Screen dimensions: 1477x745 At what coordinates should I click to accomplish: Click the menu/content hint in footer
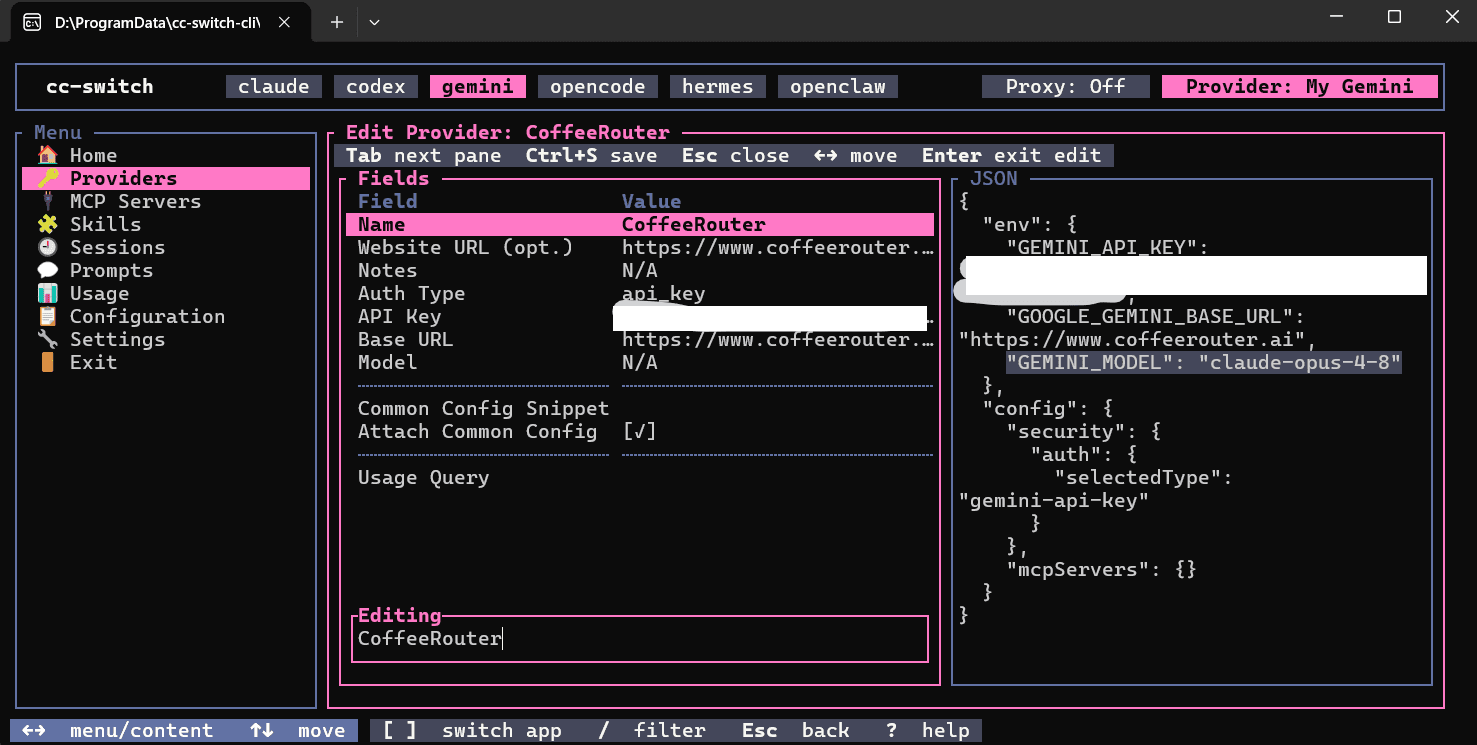pos(117,731)
